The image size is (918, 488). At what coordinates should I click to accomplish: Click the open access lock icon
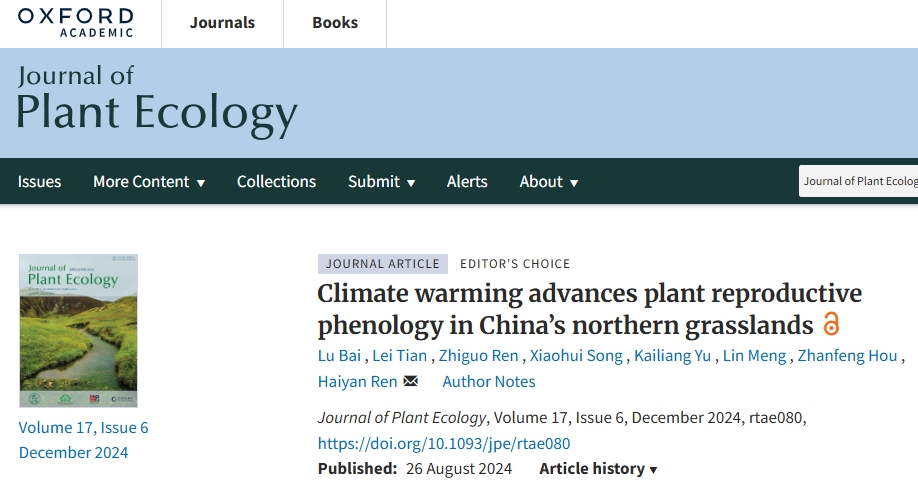point(831,324)
